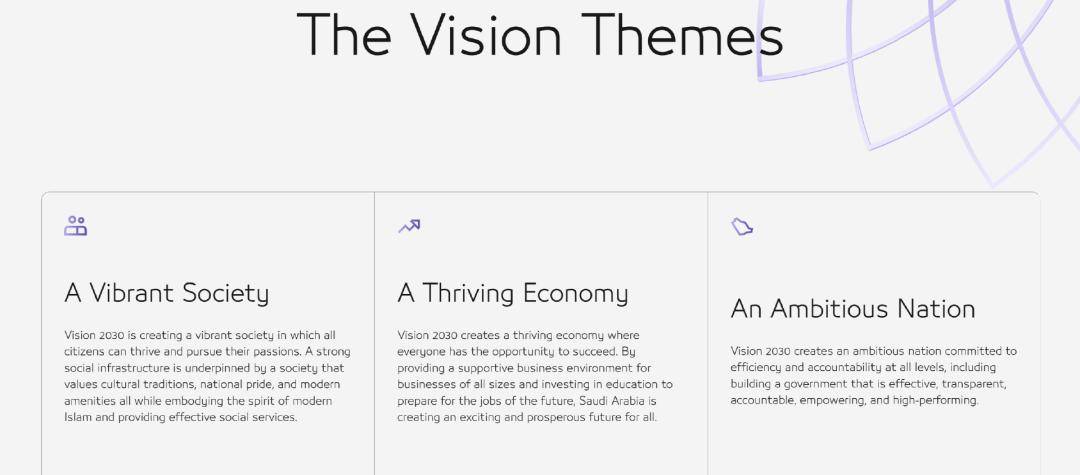
Task: Click the word "Vision" in the page title
Action: pos(489,35)
